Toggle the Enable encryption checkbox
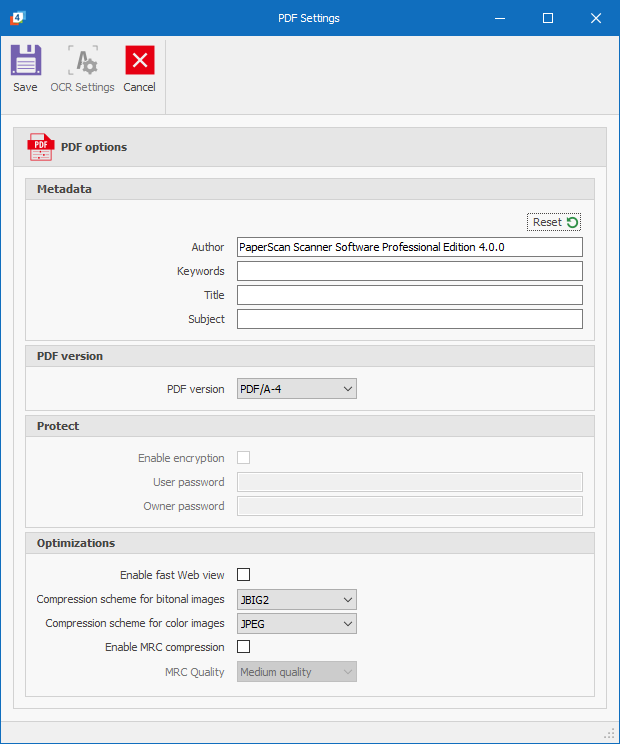620x744 pixels. (x=243, y=458)
